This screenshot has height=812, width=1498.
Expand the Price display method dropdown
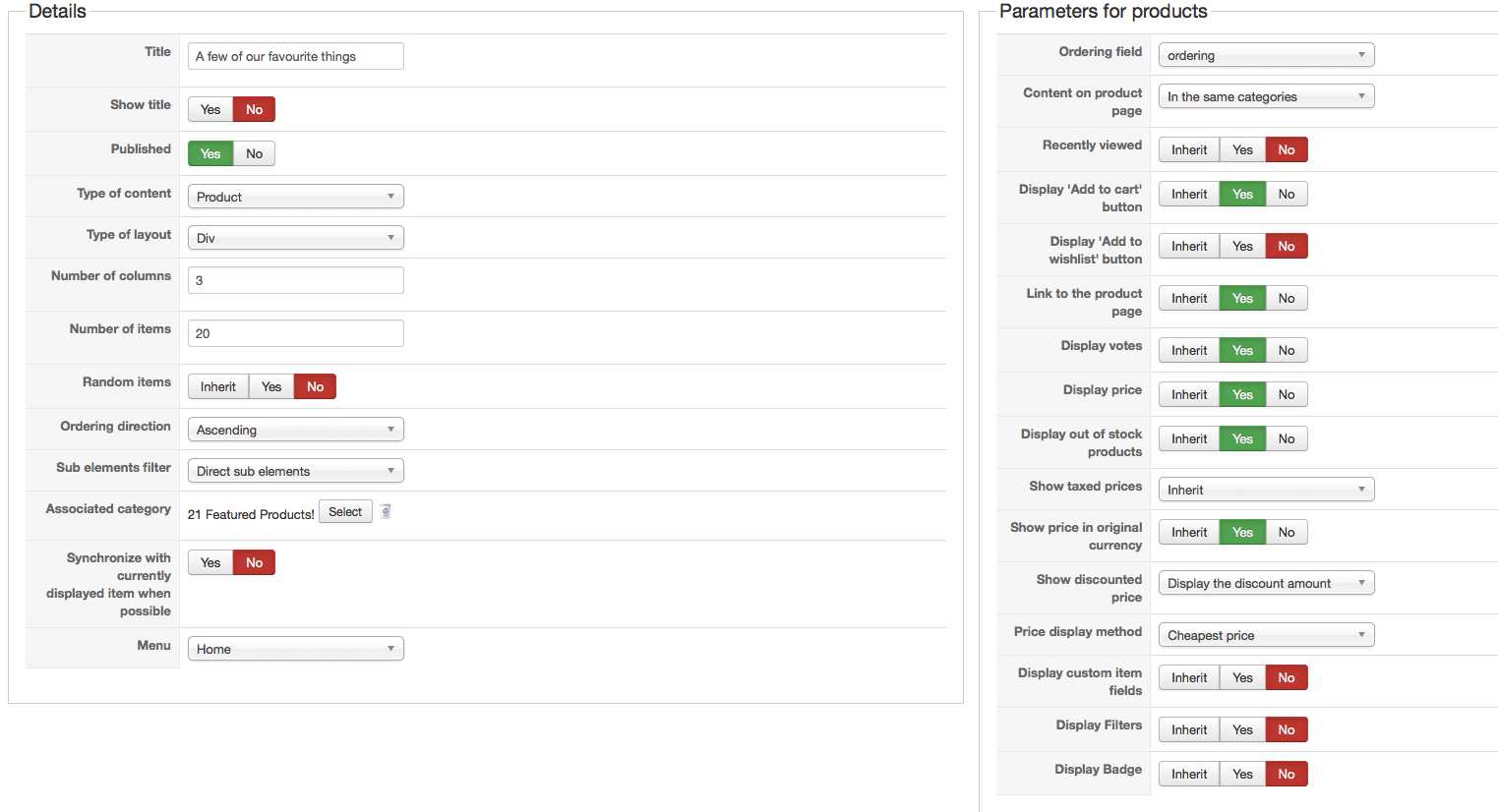[1265, 635]
